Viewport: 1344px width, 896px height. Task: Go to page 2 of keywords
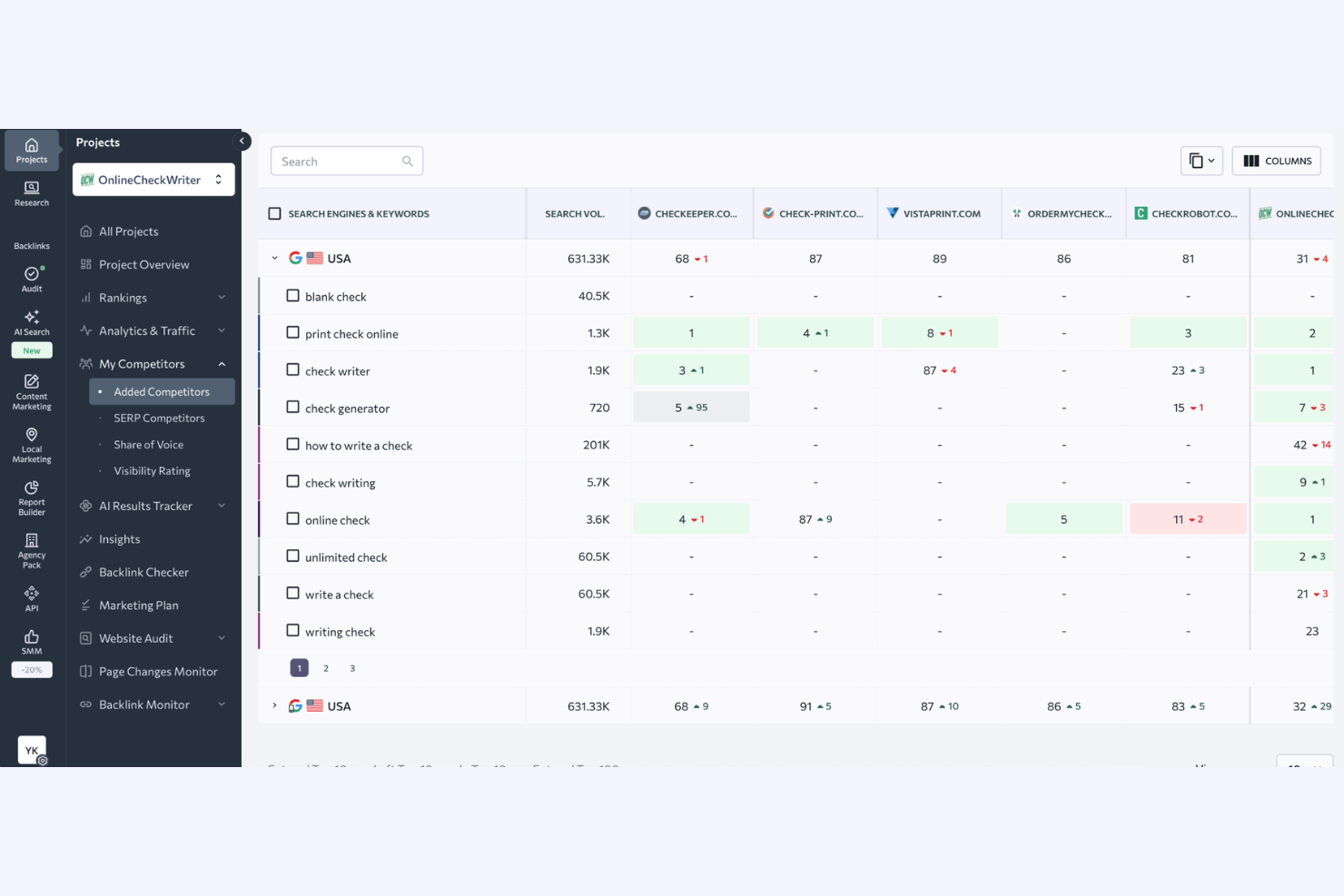click(326, 668)
